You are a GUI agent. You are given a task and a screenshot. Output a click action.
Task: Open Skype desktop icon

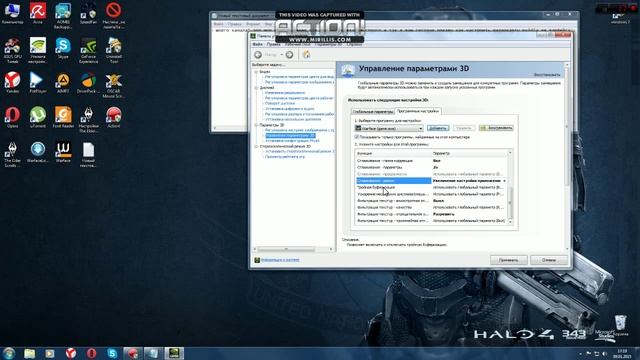tap(63, 48)
